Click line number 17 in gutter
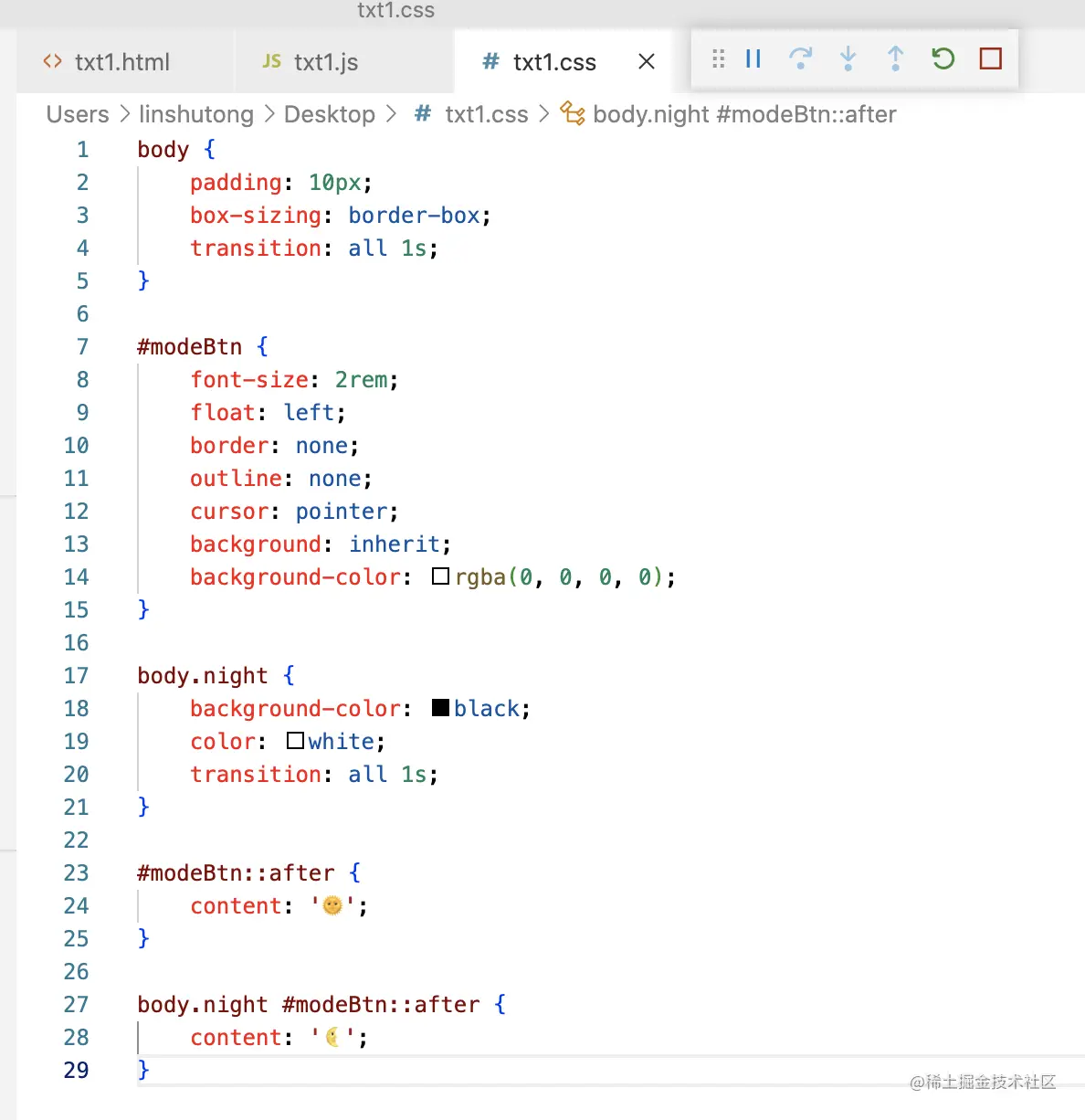The height and width of the screenshot is (1120, 1085). 76,675
